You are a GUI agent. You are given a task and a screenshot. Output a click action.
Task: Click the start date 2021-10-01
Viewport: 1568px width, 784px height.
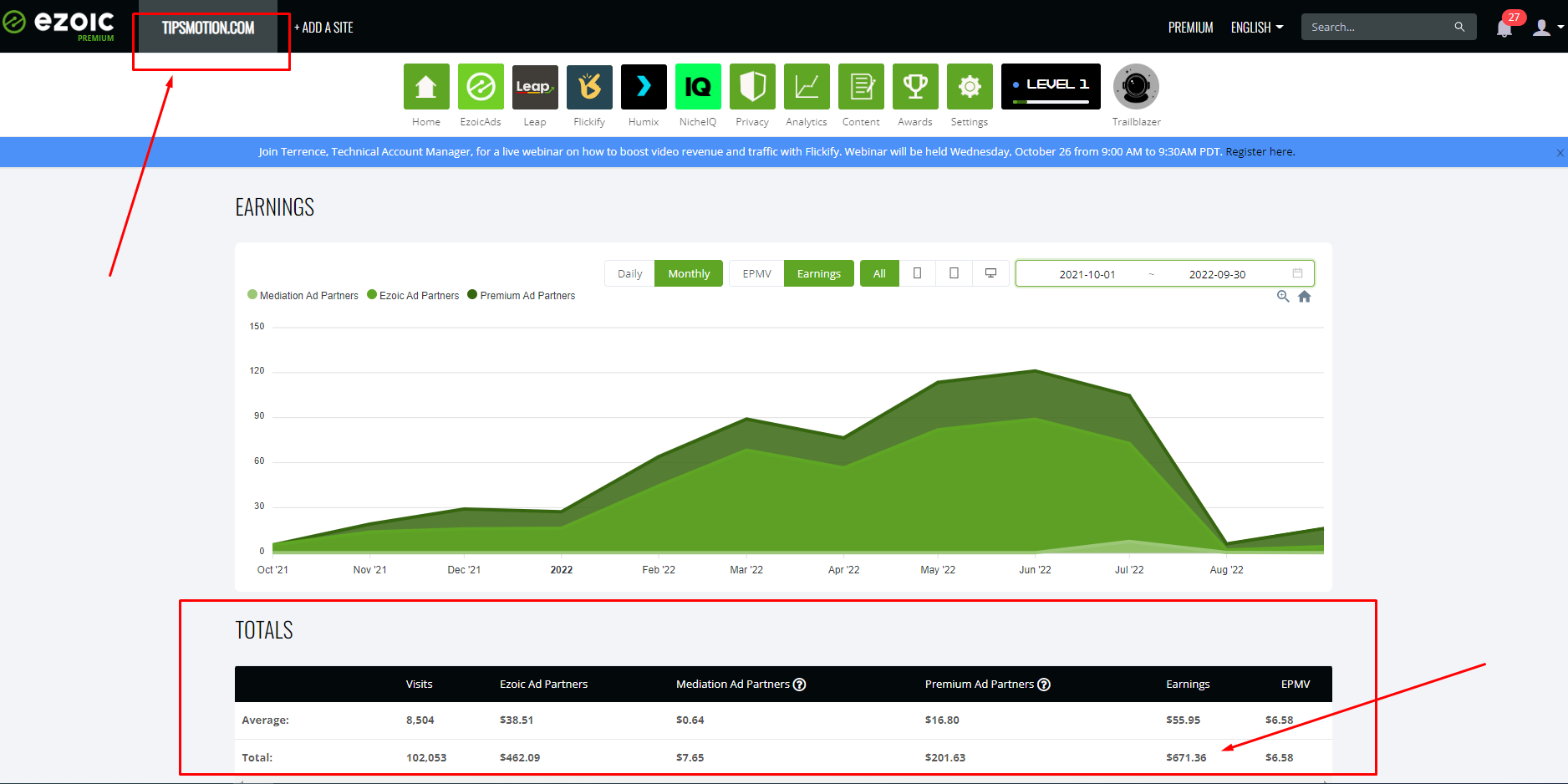tap(1087, 274)
